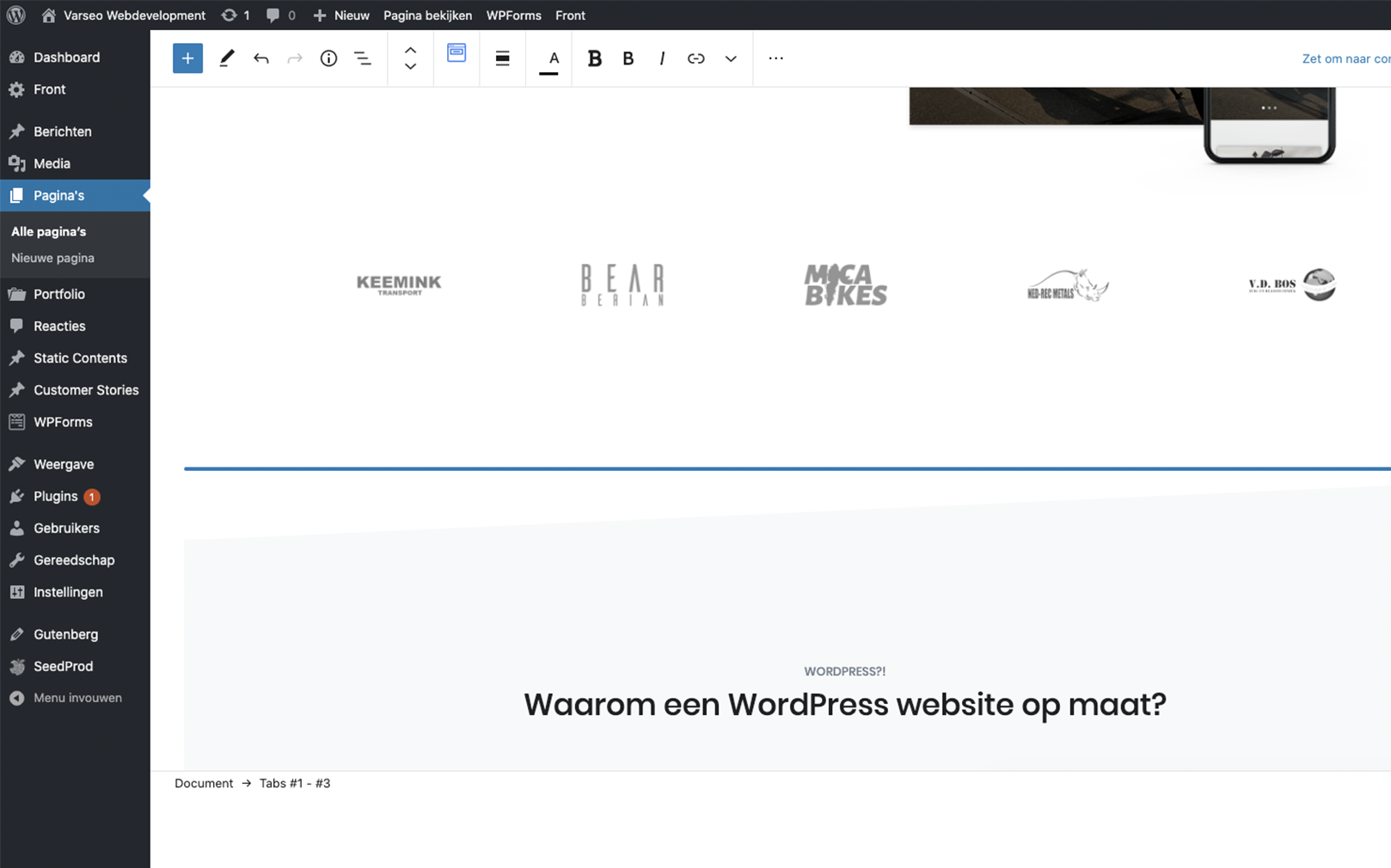This screenshot has width=1391, height=868.
Task: Click the Zet om naar link
Action: point(1345,58)
